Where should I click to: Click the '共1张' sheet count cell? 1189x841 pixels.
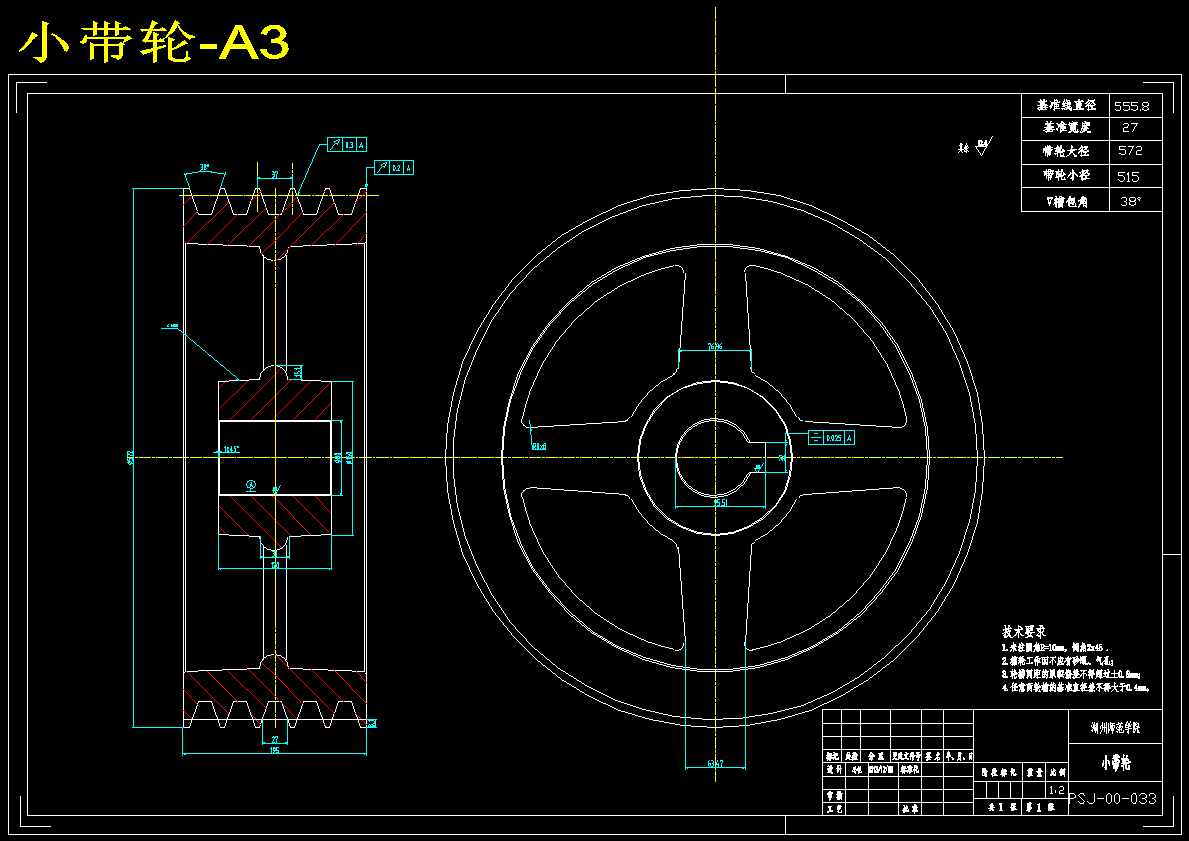1001,808
